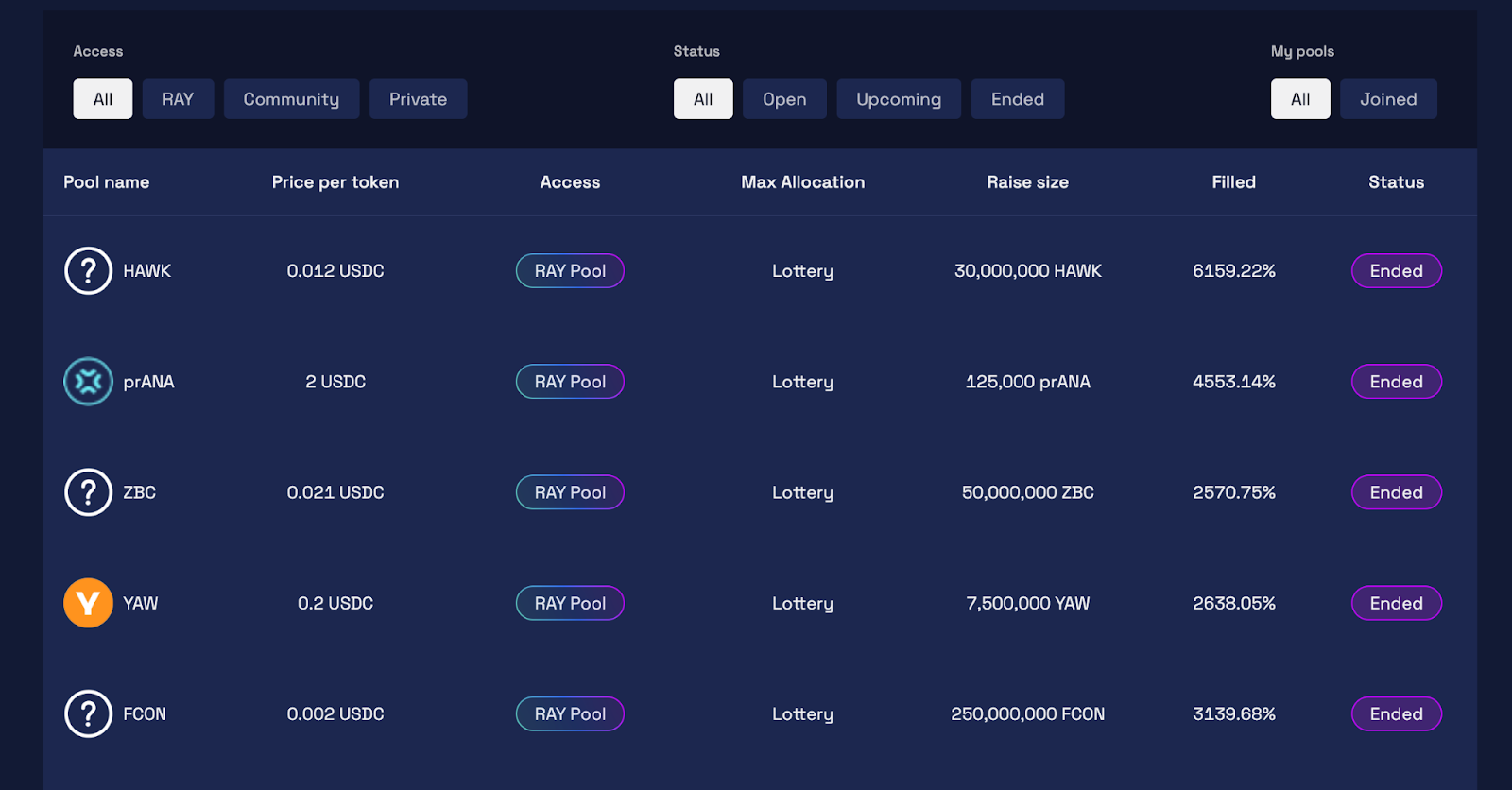Click the 7,500,000 YAW raise size
Viewport: 1512px width, 790px height.
pyautogui.click(x=1028, y=603)
